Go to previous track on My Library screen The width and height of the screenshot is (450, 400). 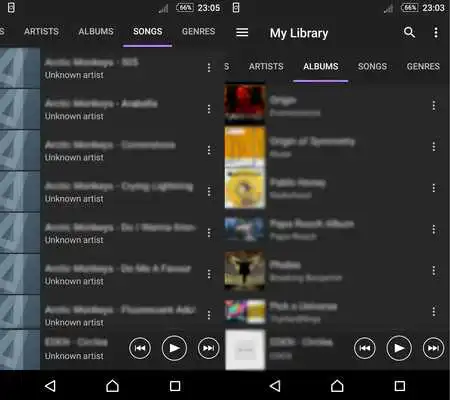[365, 348]
